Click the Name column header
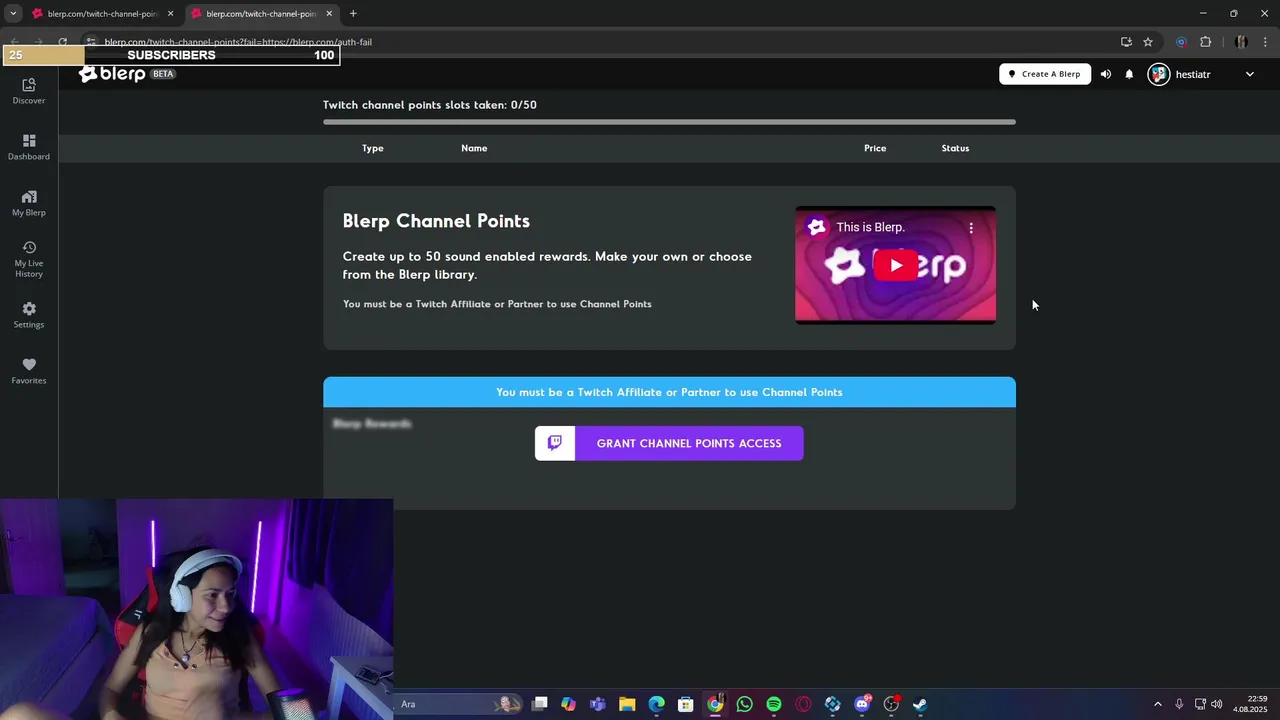 click(x=474, y=148)
